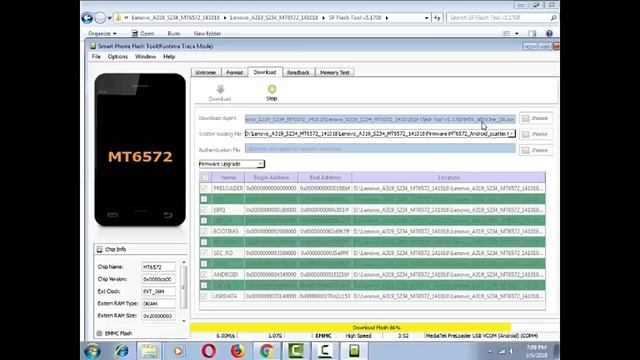Open Internet Explorer from taskbar
This screenshot has height=360, width=640.
click(x=122, y=351)
